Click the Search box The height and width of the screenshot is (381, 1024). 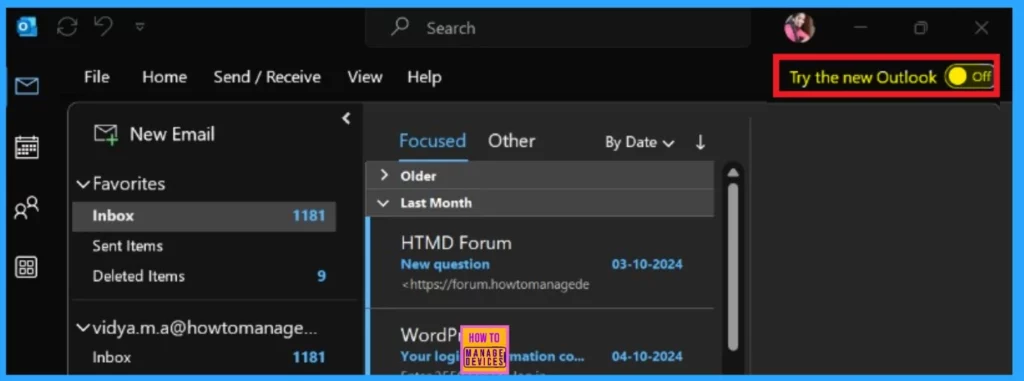click(557, 28)
